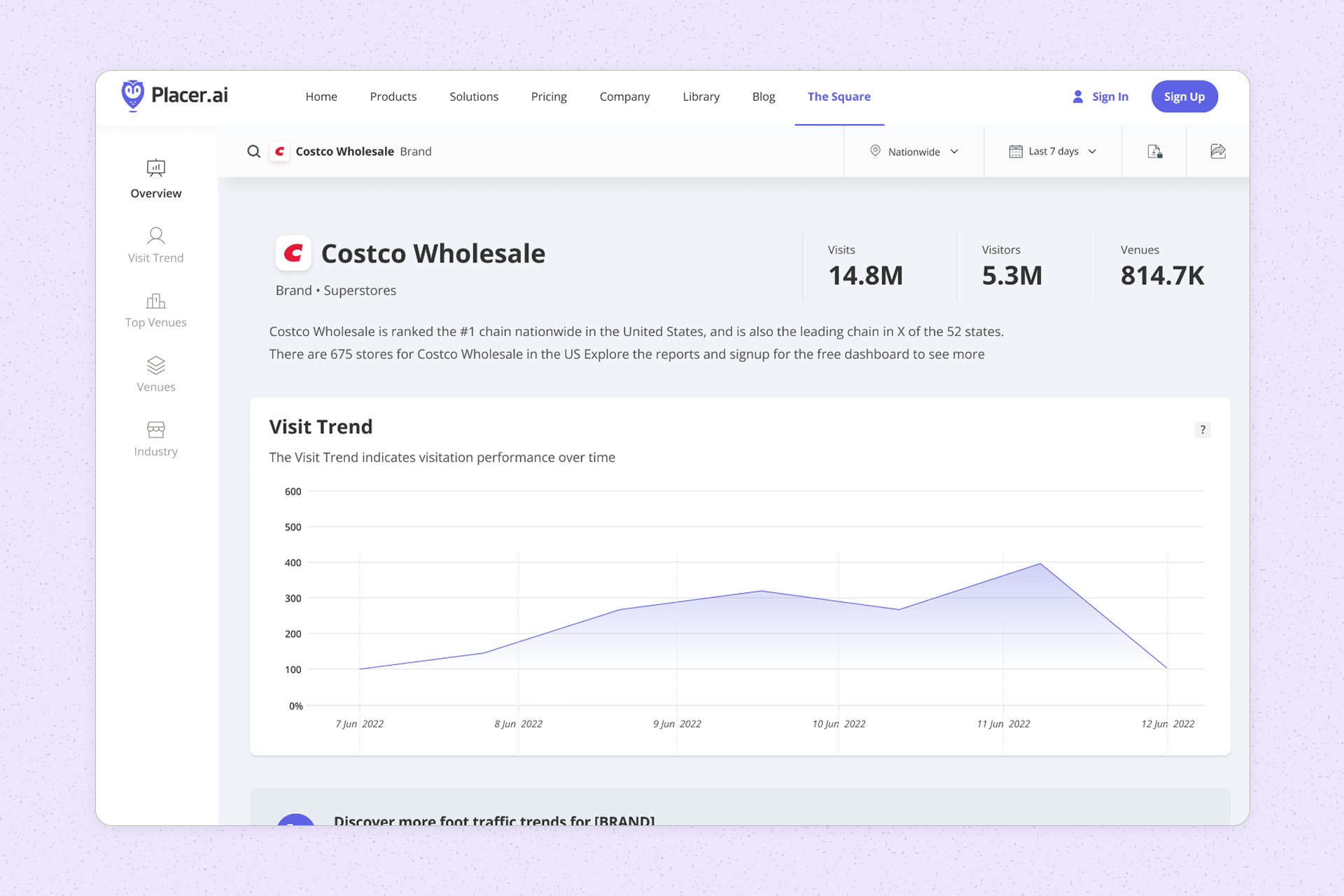Click the Costco Wholesale search field
Image resolution: width=1344 pixels, height=896 pixels.
coord(532,151)
